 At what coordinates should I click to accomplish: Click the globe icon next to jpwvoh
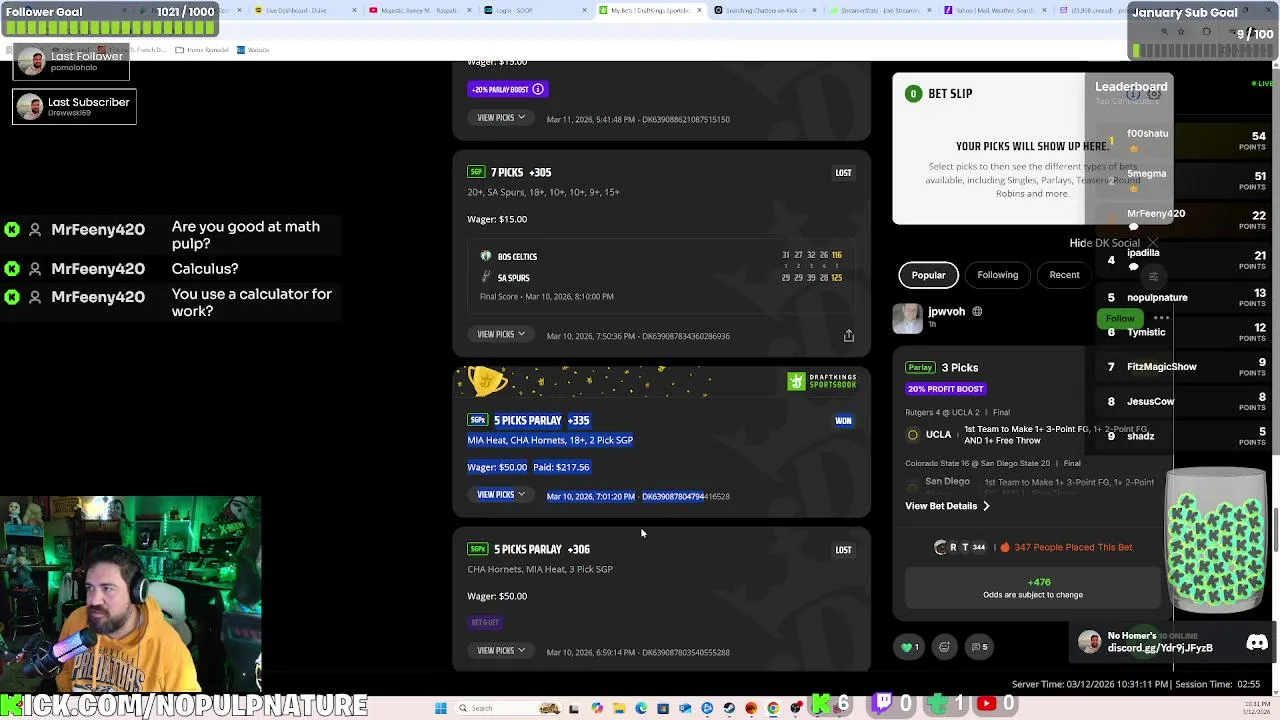click(977, 312)
